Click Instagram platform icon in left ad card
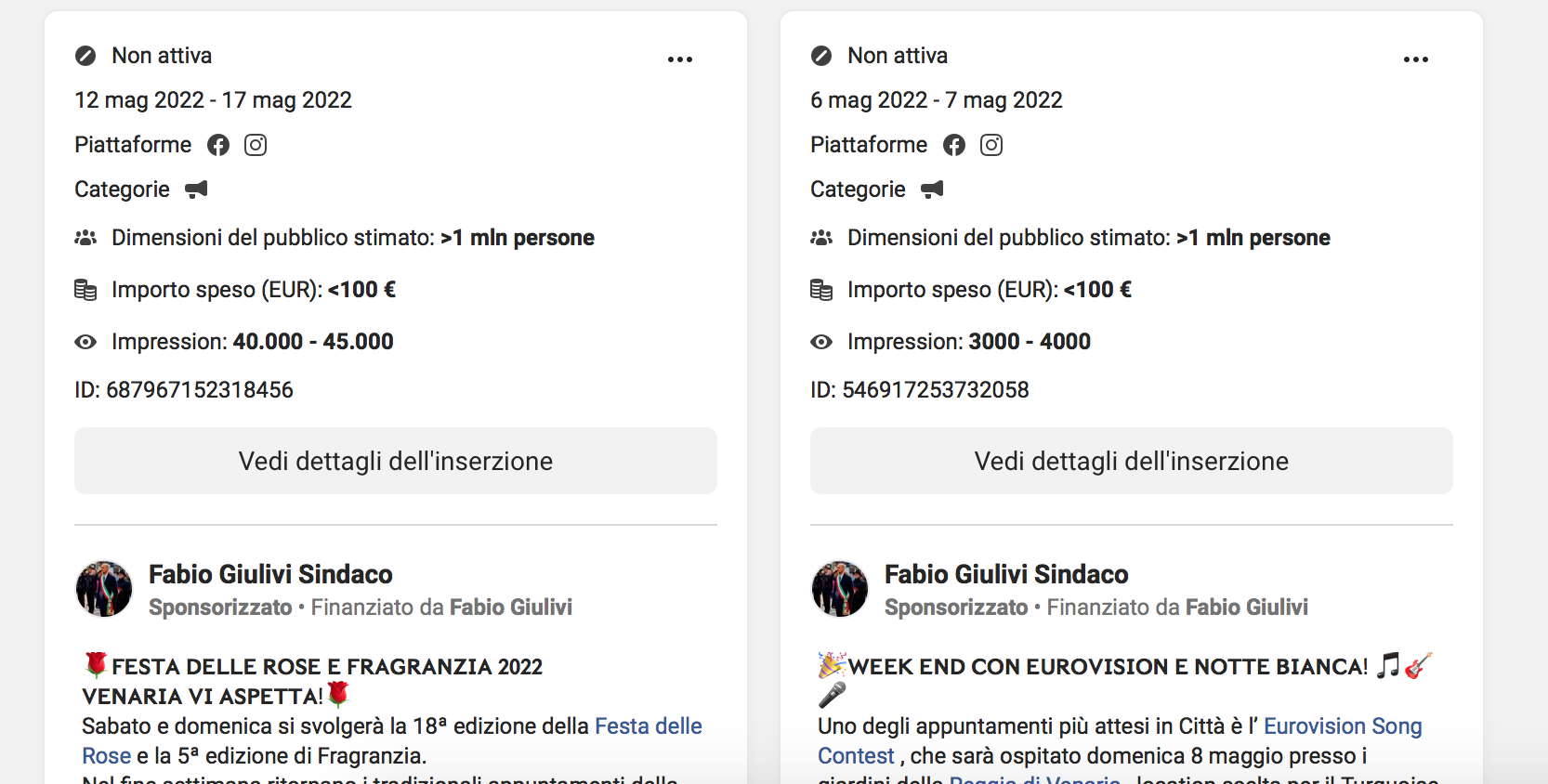This screenshot has width=1548, height=784. 256,145
